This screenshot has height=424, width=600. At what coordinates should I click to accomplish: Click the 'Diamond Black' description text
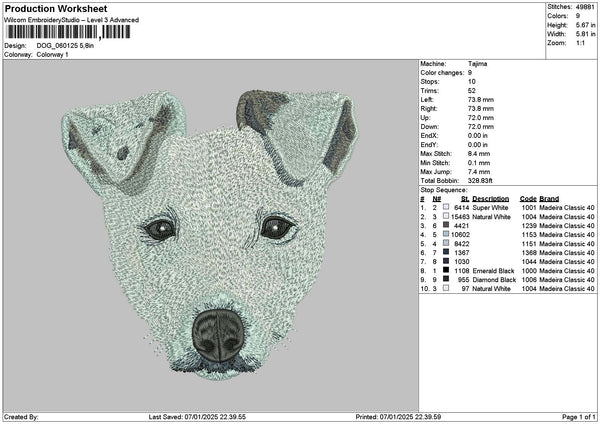pyautogui.click(x=494, y=280)
